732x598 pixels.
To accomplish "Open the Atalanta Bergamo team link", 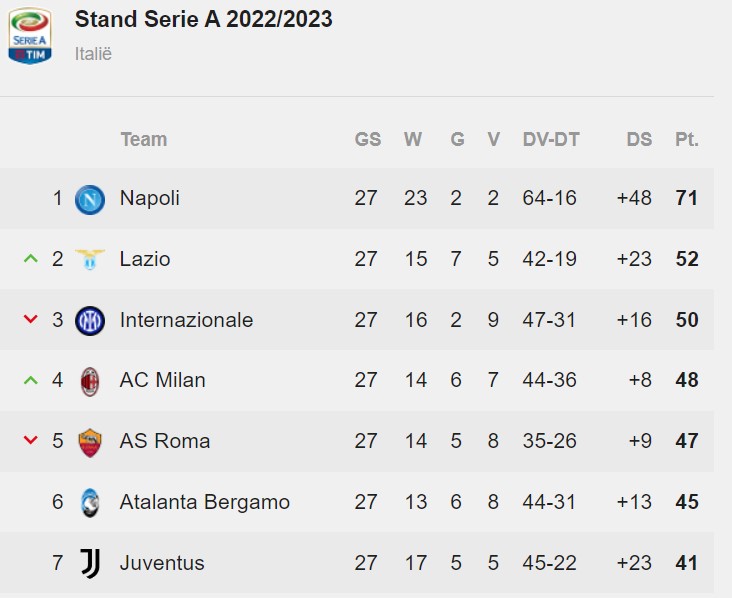I will [205, 502].
